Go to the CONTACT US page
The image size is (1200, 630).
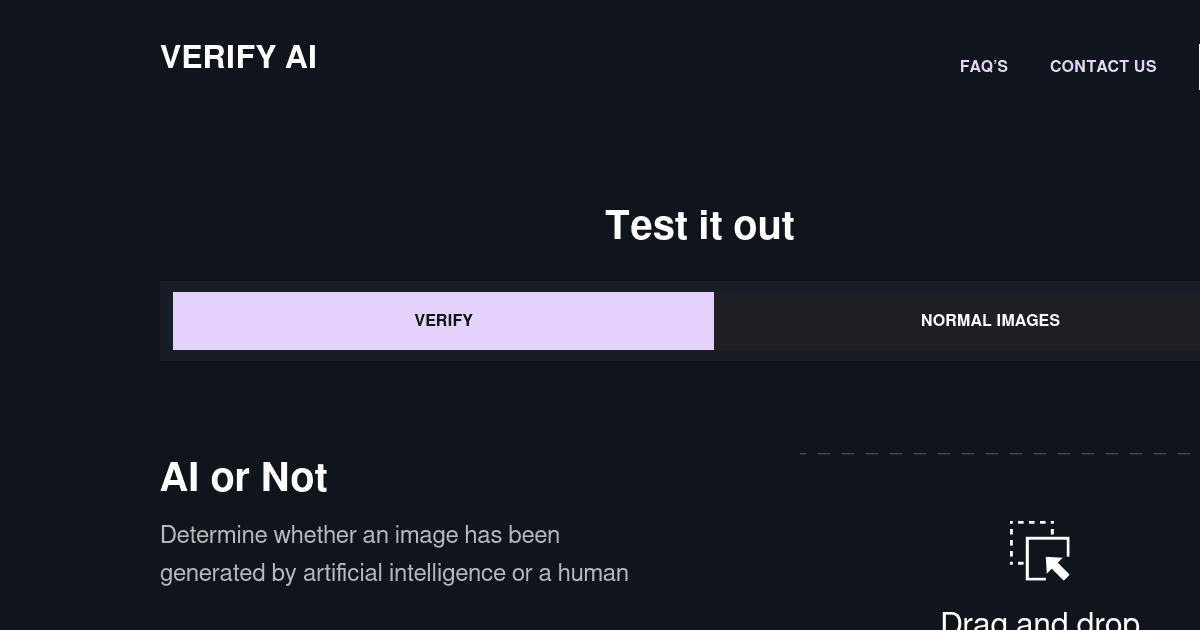point(1103,66)
